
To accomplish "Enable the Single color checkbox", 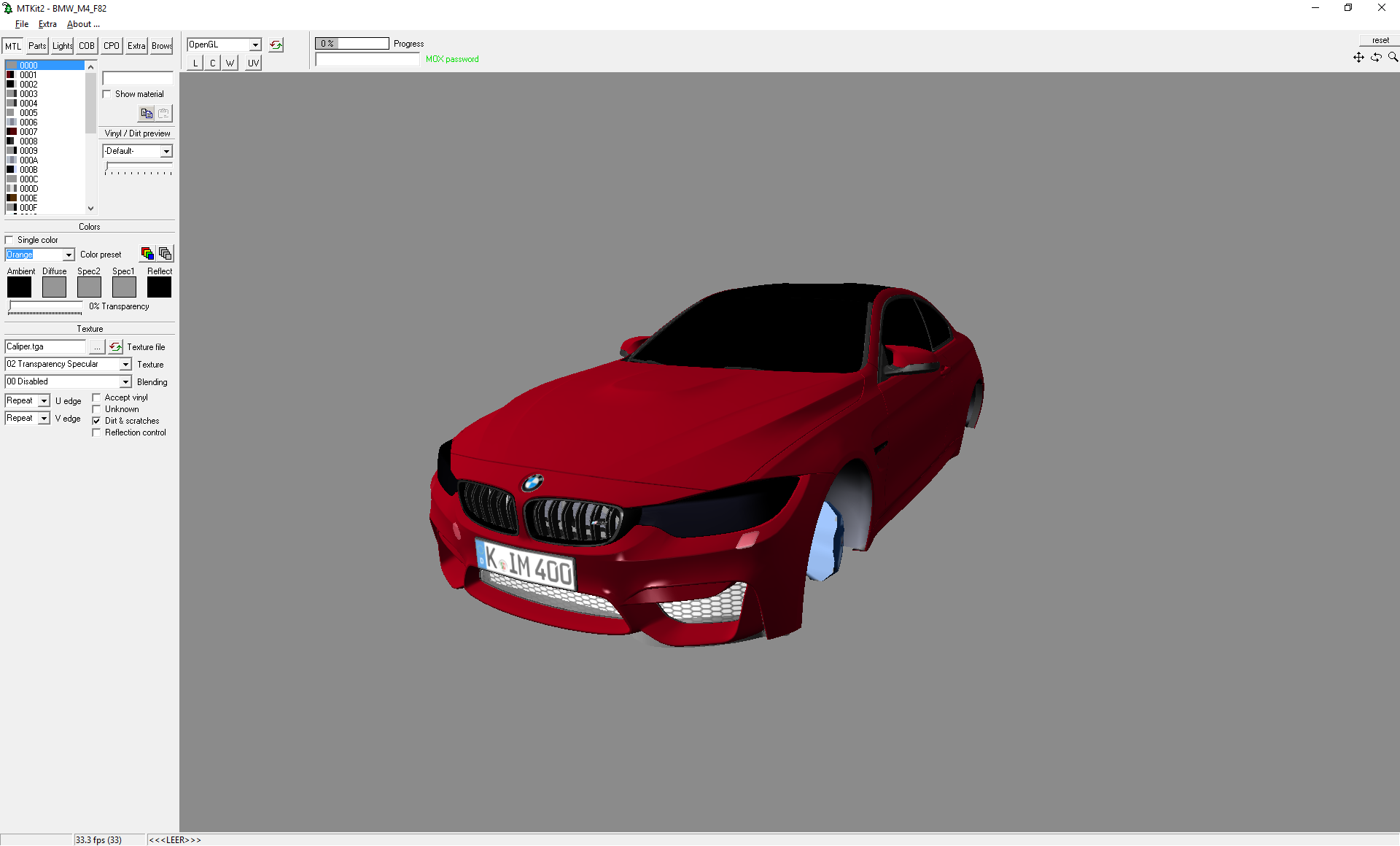I will pos(9,240).
